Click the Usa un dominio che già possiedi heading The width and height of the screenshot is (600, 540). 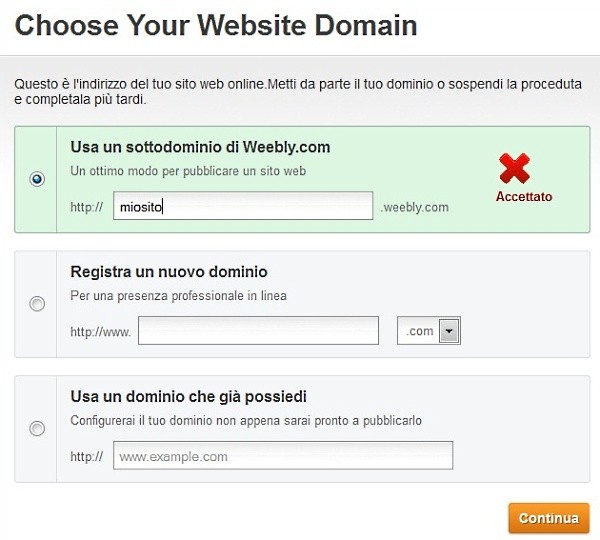(189, 396)
